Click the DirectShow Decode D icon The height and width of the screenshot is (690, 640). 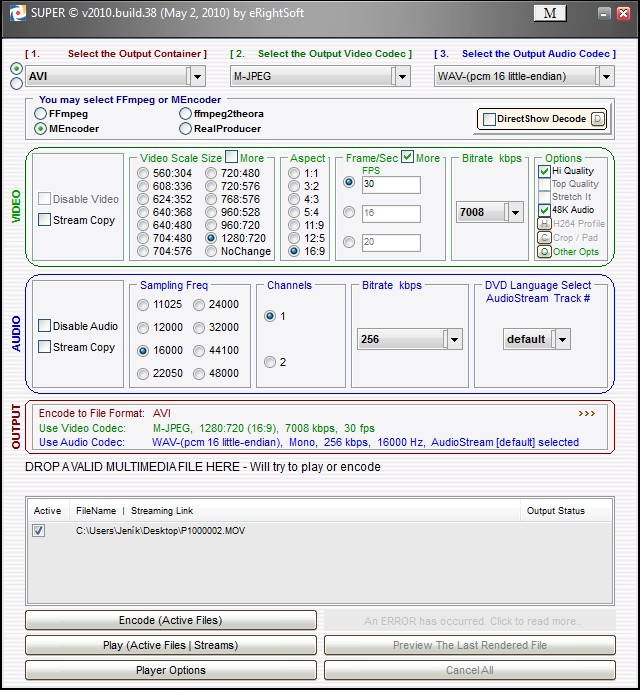click(x=598, y=119)
